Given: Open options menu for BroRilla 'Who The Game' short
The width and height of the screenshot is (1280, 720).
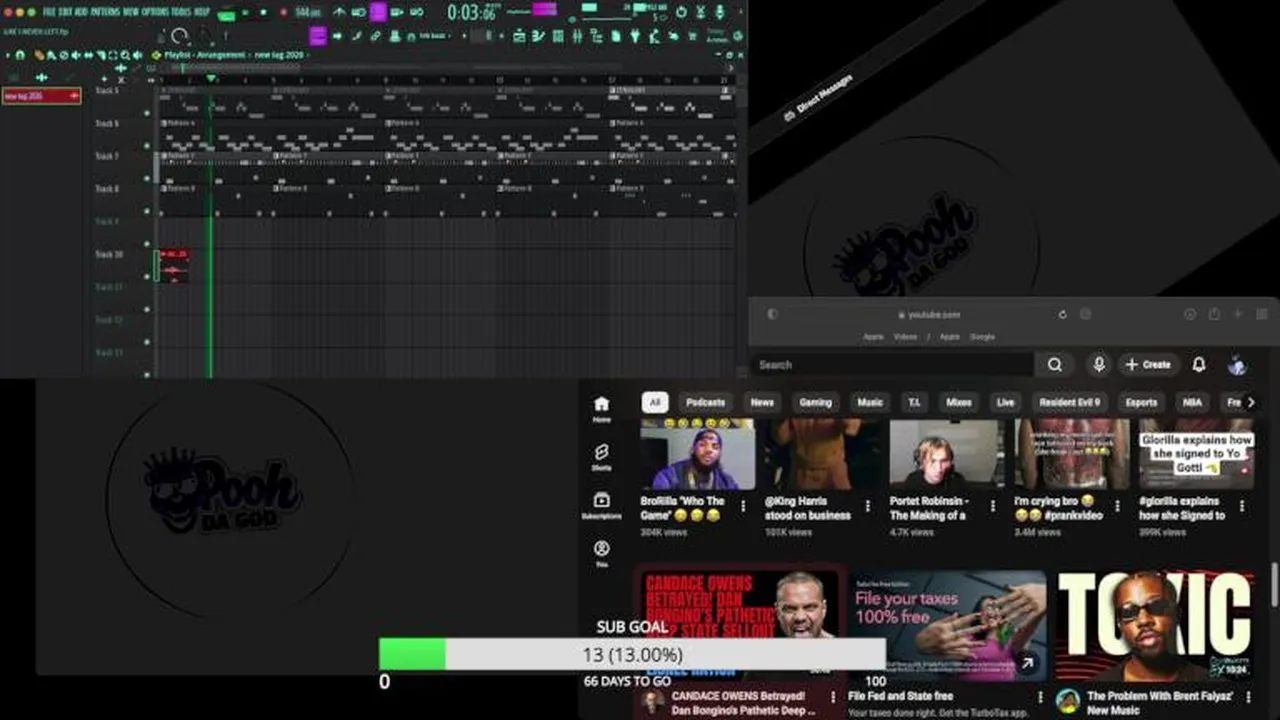Looking at the screenshot, I should (x=743, y=507).
